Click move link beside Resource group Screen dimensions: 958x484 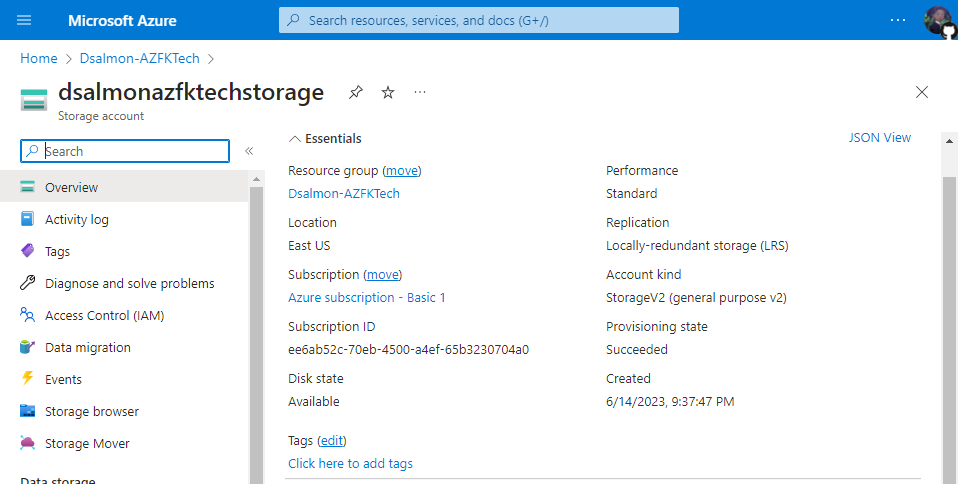point(402,170)
